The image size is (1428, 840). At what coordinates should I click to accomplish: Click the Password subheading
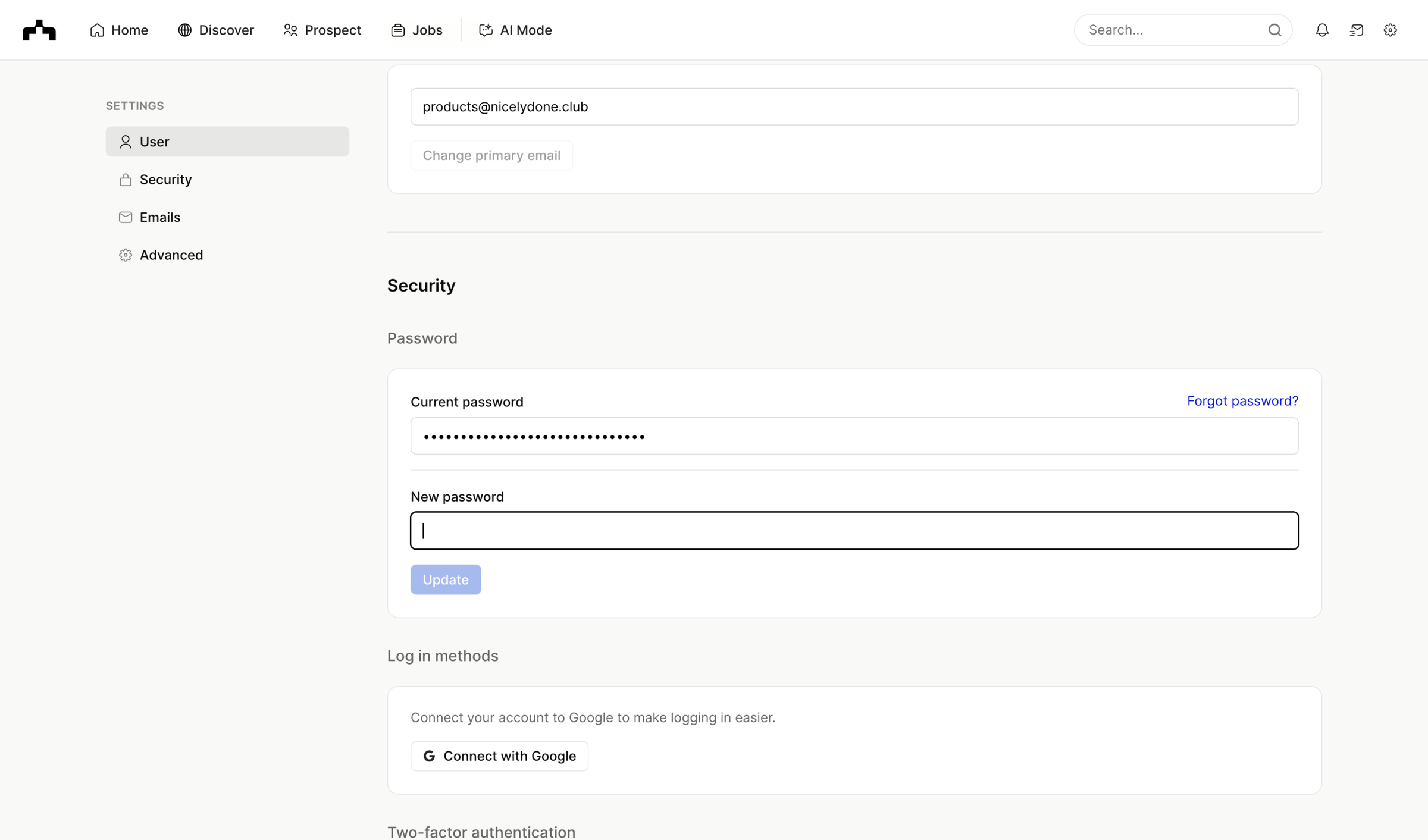point(422,338)
